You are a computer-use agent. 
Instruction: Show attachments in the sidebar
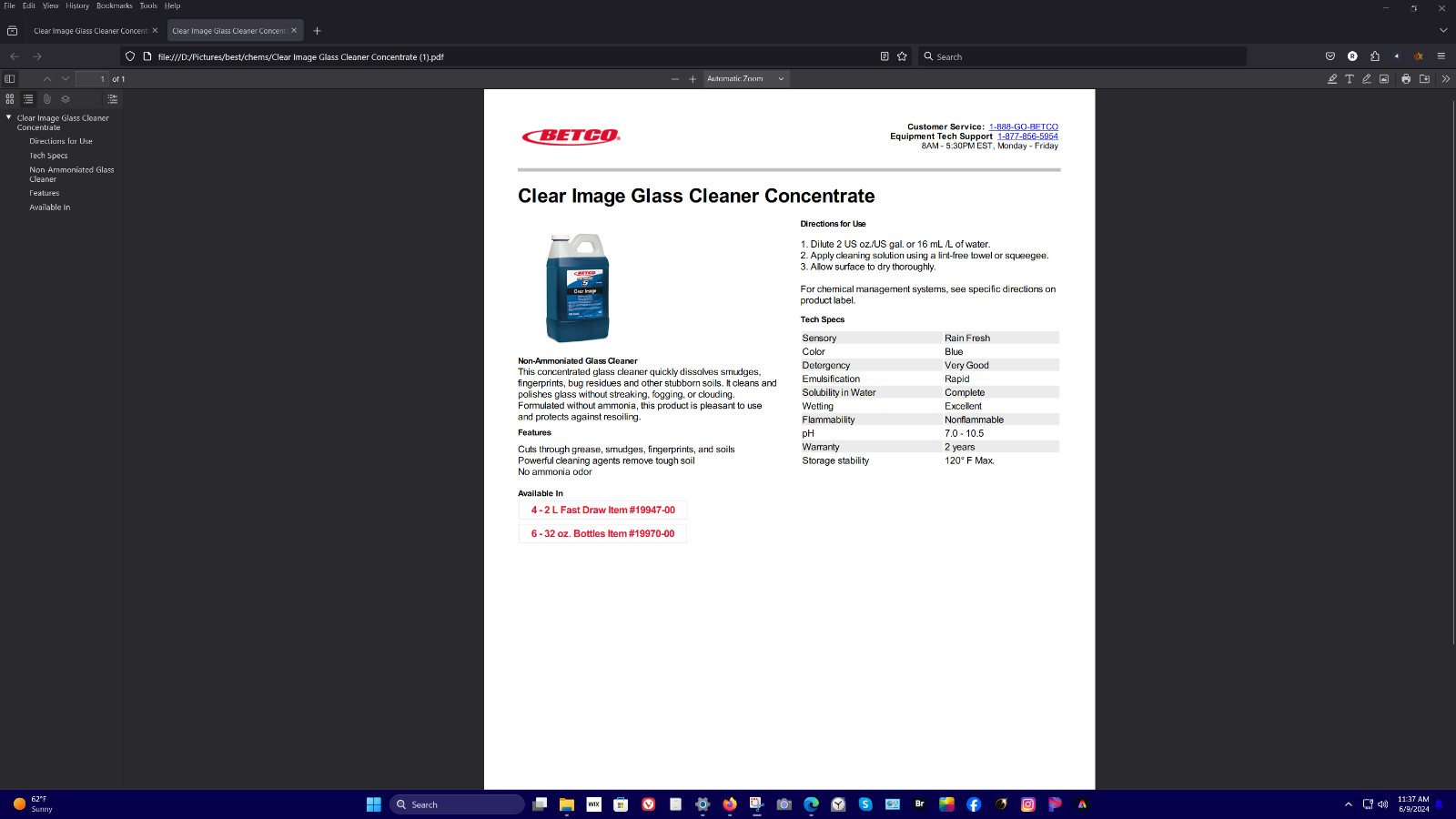pos(47,98)
